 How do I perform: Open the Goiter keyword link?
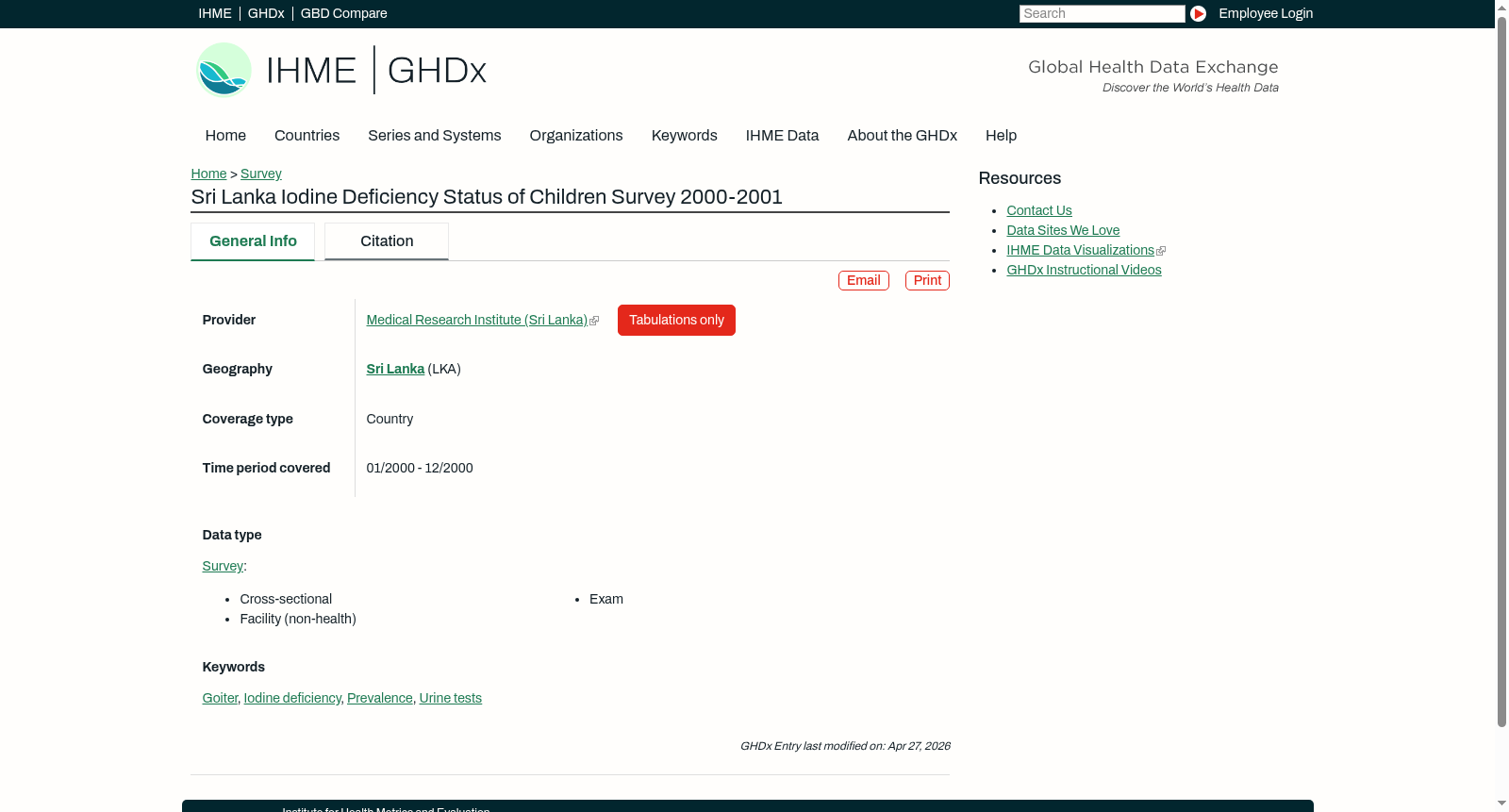coord(220,698)
